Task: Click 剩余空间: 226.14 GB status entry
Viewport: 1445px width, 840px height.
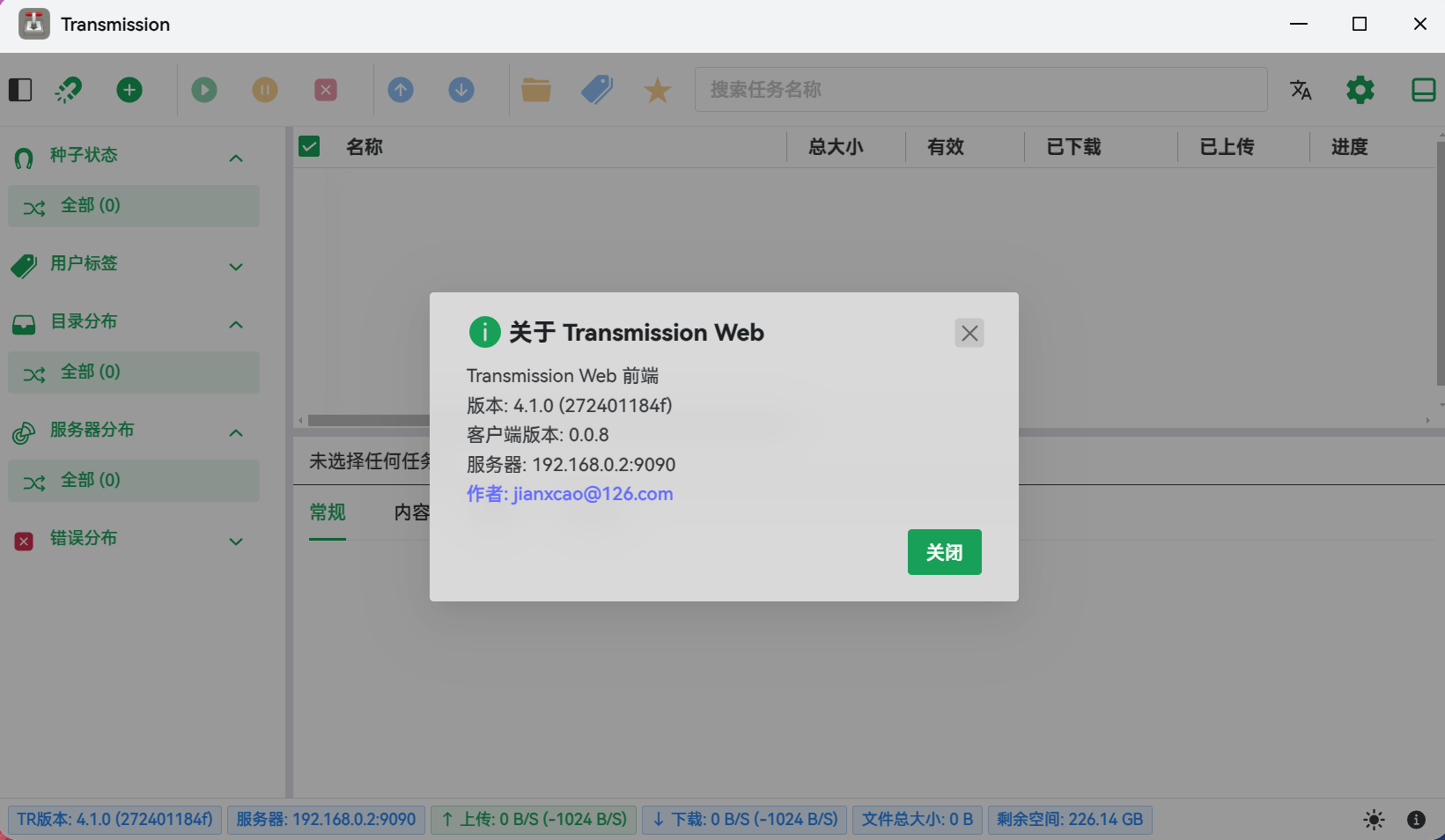Action: (x=1070, y=820)
